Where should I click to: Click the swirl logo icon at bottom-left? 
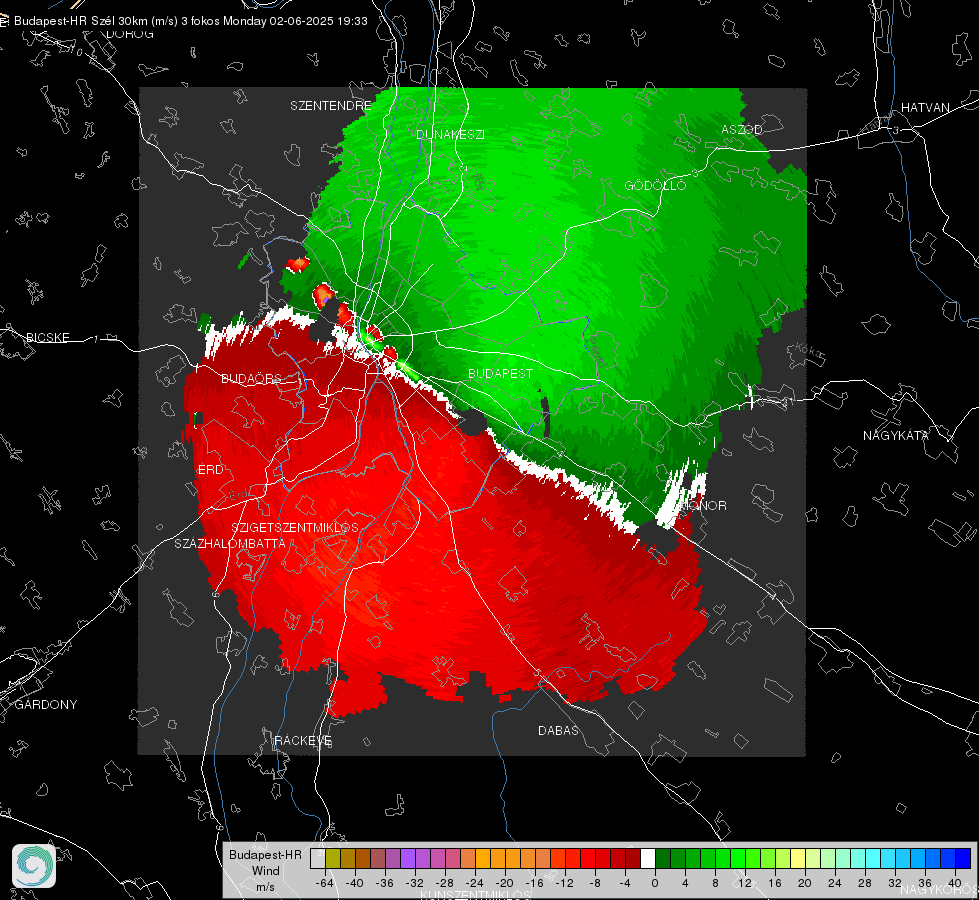click(x=34, y=866)
